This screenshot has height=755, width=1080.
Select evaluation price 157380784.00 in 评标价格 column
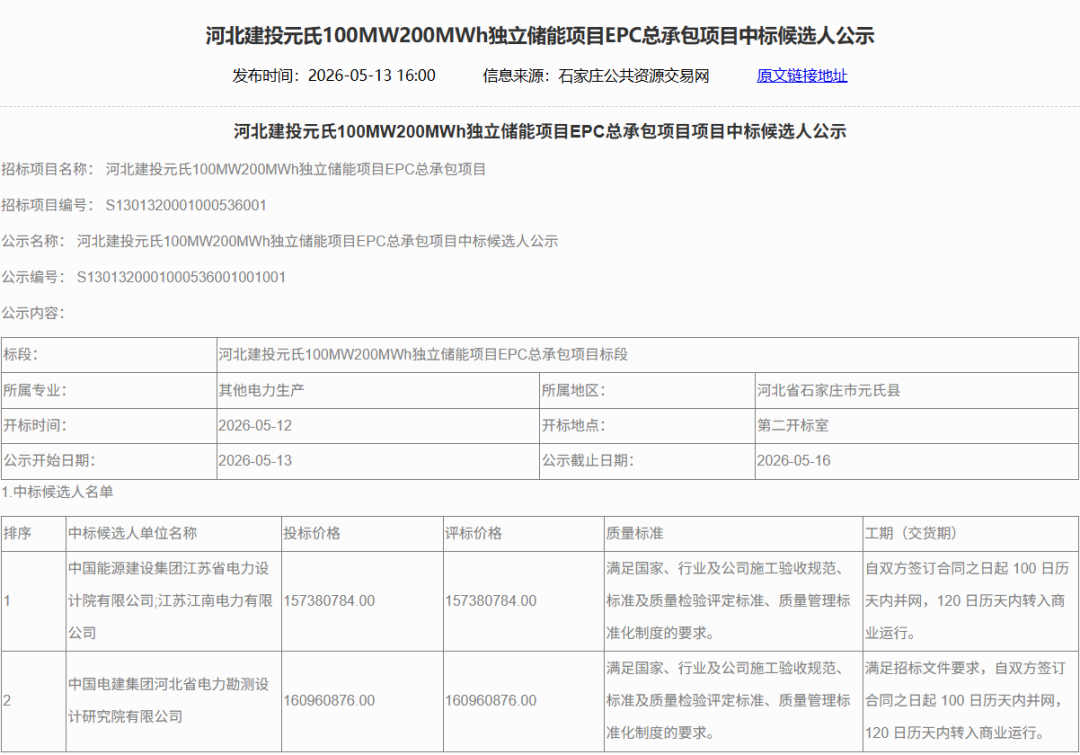(523, 601)
